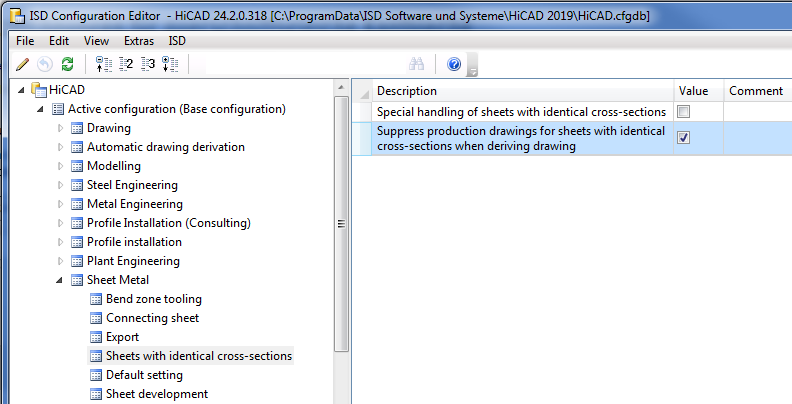The width and height of the screenshot is (792, 404).
Task: Expand the Drawing tree node
Action: (60, 128)
